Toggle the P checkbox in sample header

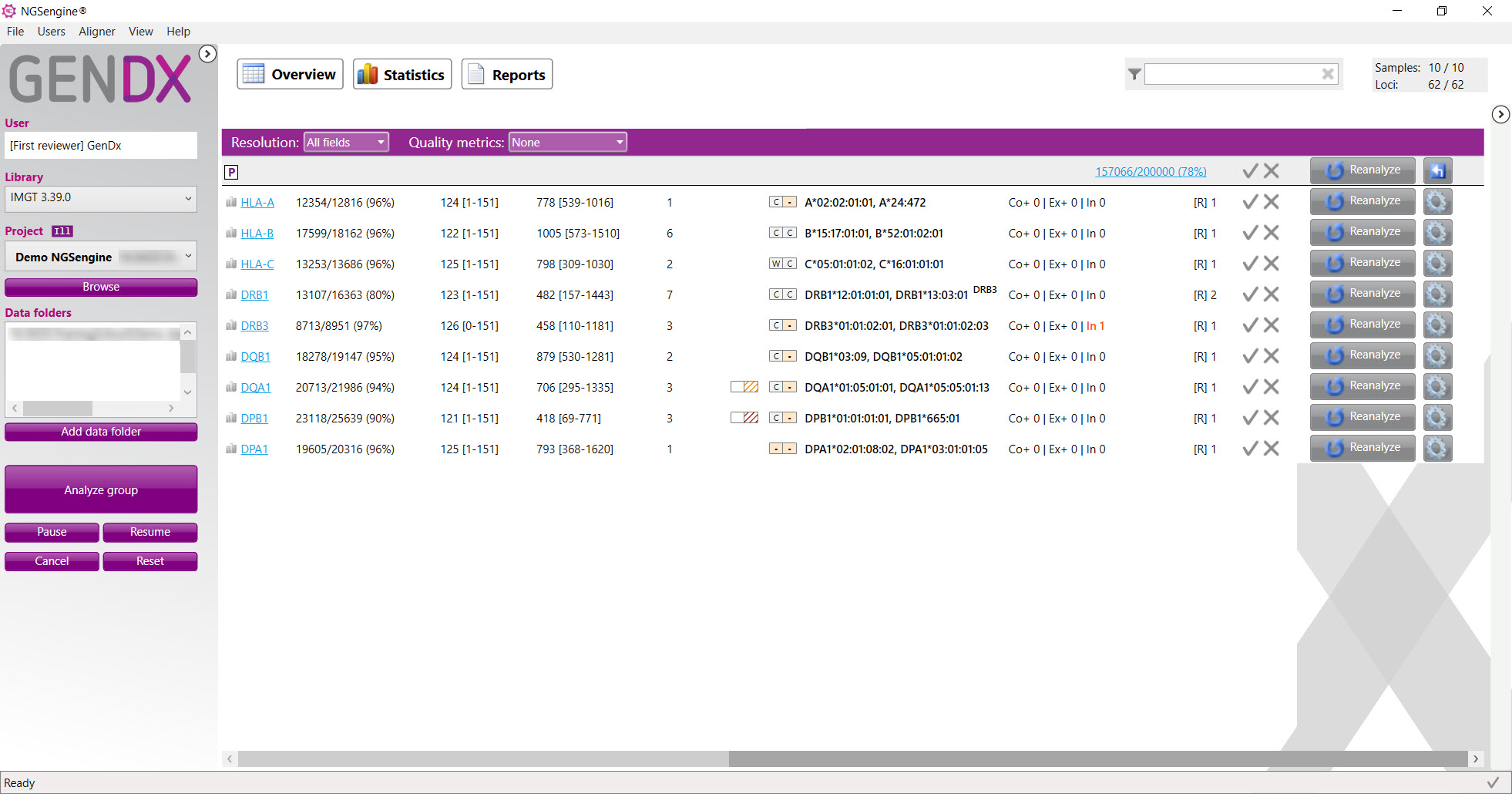(231, 172)
